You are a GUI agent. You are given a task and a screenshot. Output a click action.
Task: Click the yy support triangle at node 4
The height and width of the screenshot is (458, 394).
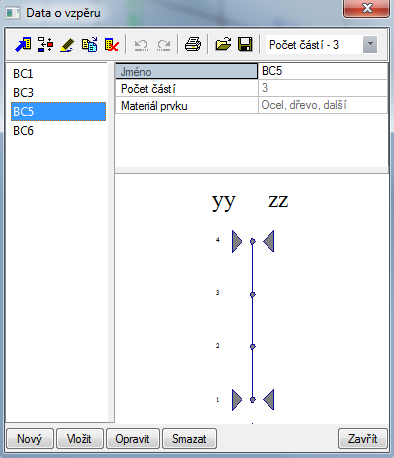(237, 241)
